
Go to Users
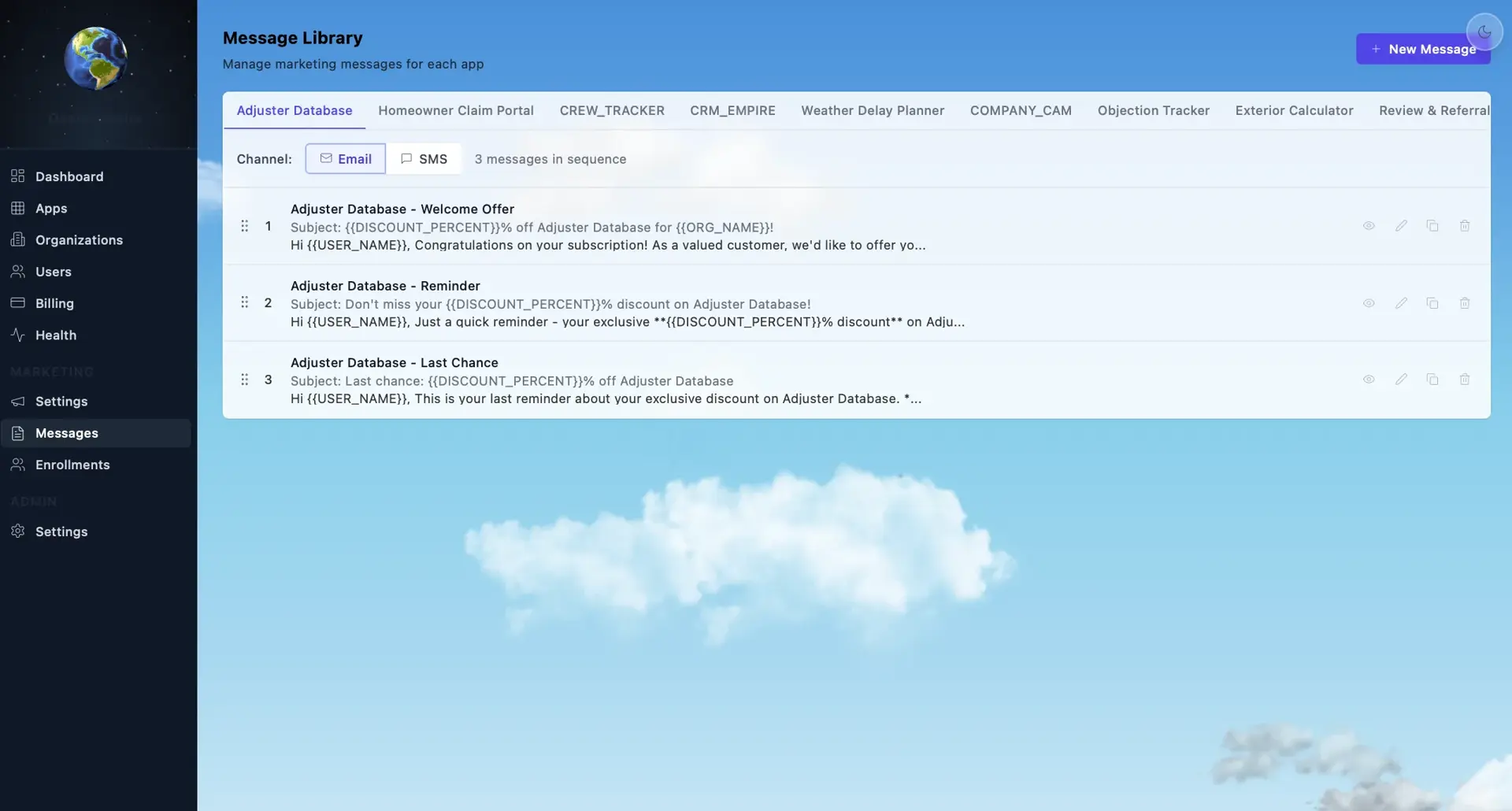54,272
